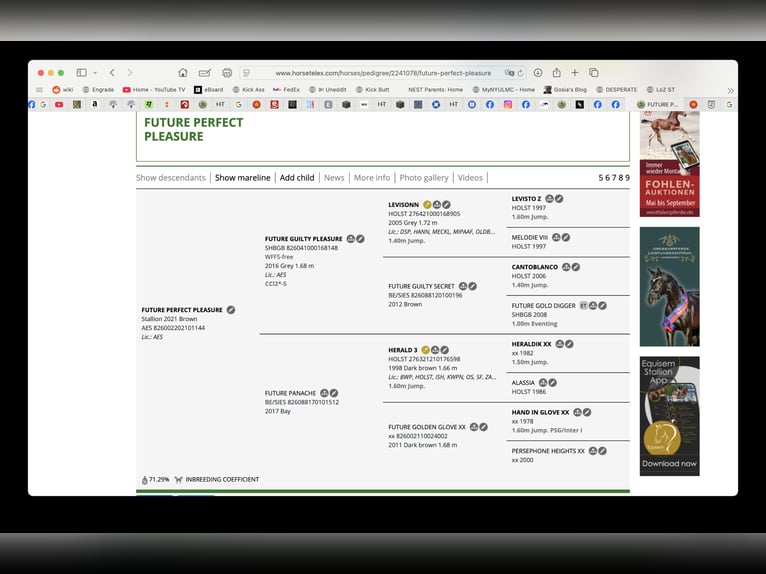This screenshot has height=574, width=766.
Task: Click the horsetelex URL address field
Action: [385, 73]
